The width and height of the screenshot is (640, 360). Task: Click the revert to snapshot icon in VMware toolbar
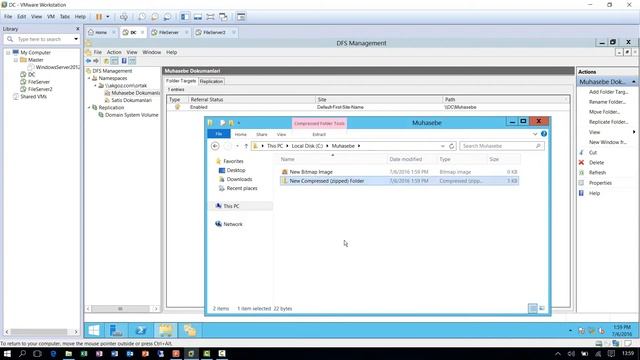point(155,17)
